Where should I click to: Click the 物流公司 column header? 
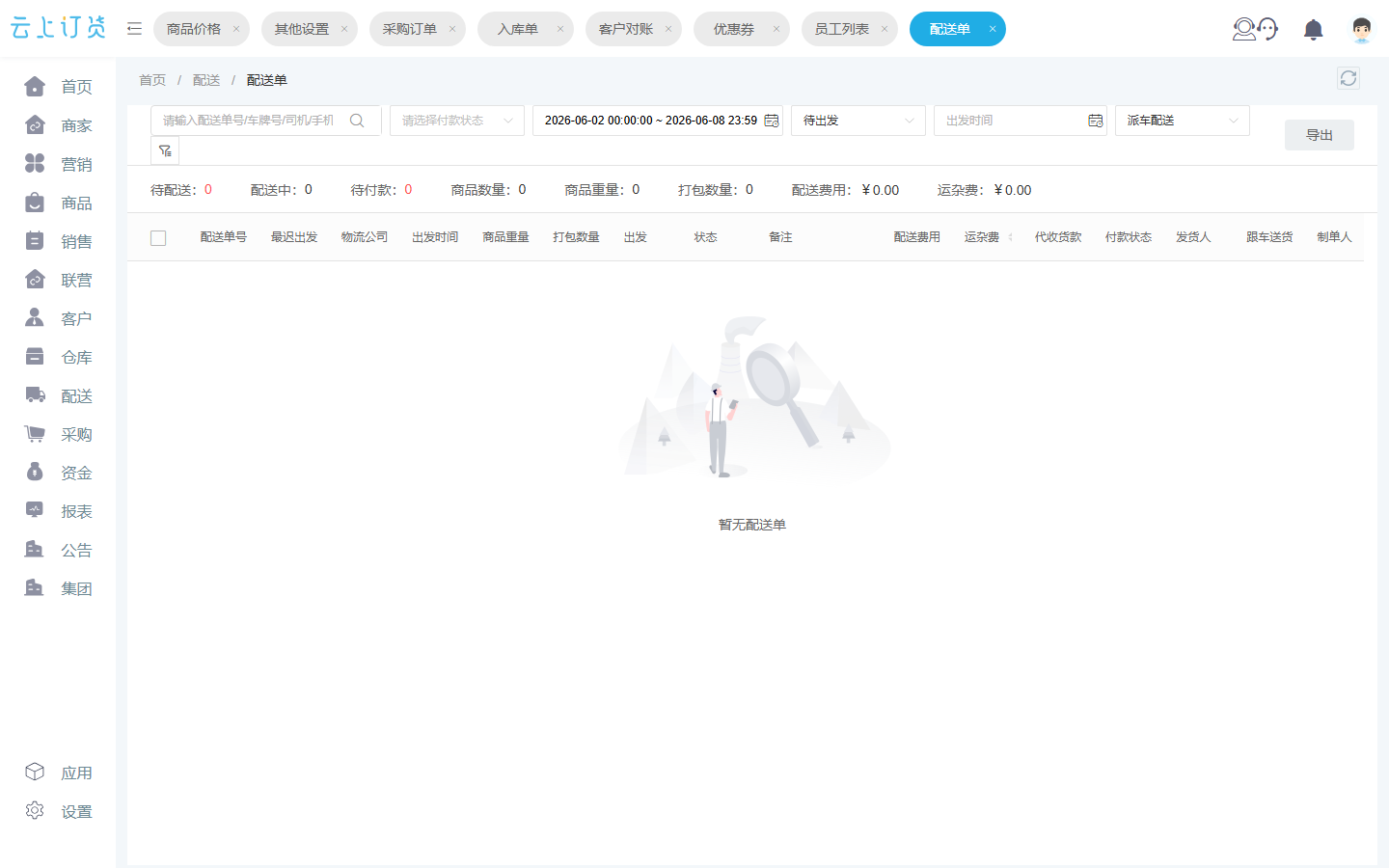tap(365, 237)
